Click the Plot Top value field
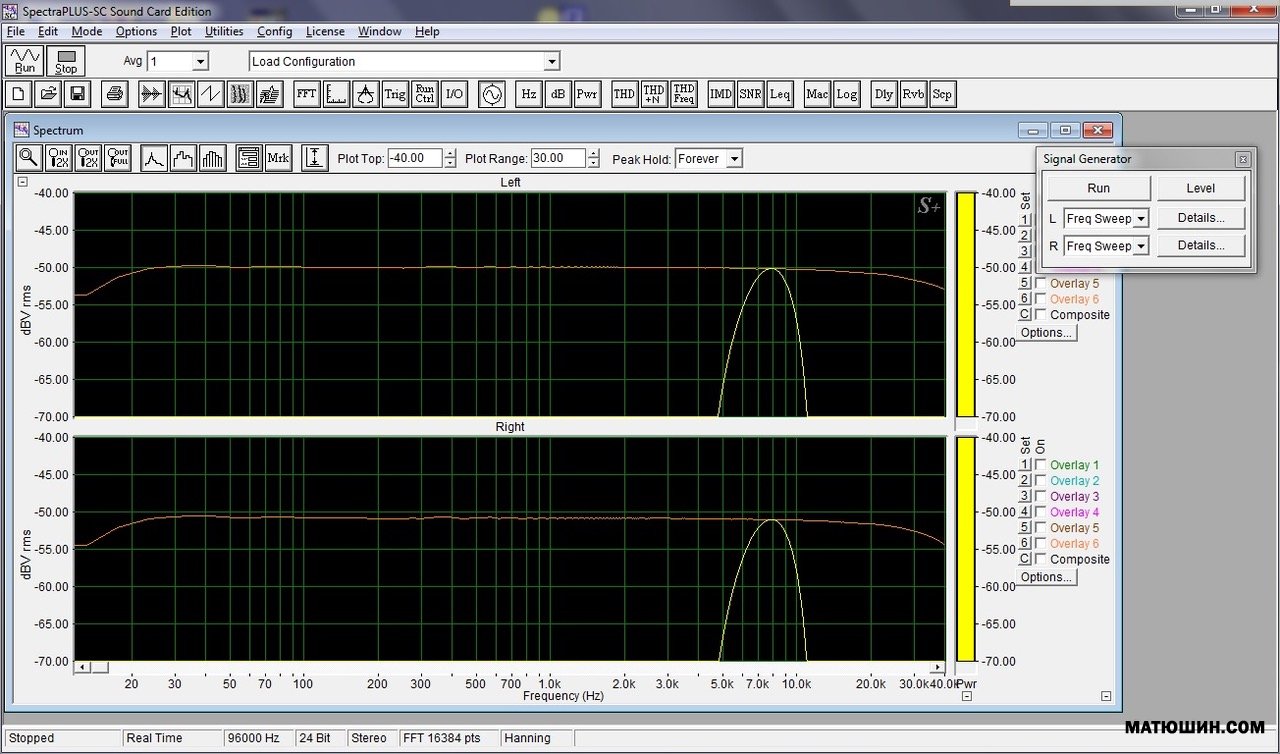The height and width of the screenshot is (754, 1280). coord(414,158)
